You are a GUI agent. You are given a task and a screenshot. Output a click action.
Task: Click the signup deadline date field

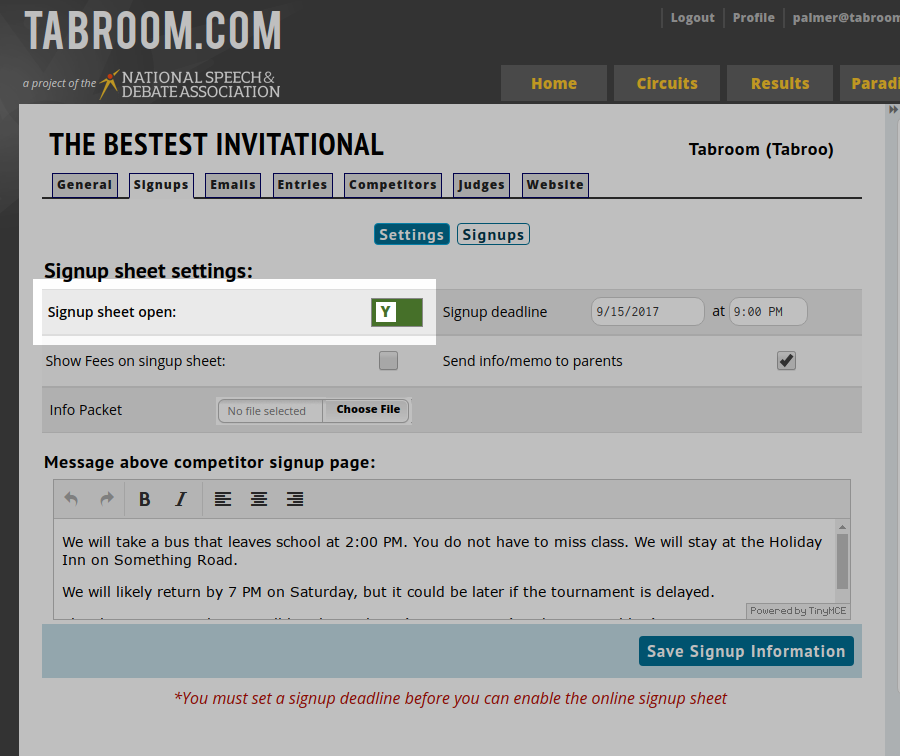(x=647, y=312)
